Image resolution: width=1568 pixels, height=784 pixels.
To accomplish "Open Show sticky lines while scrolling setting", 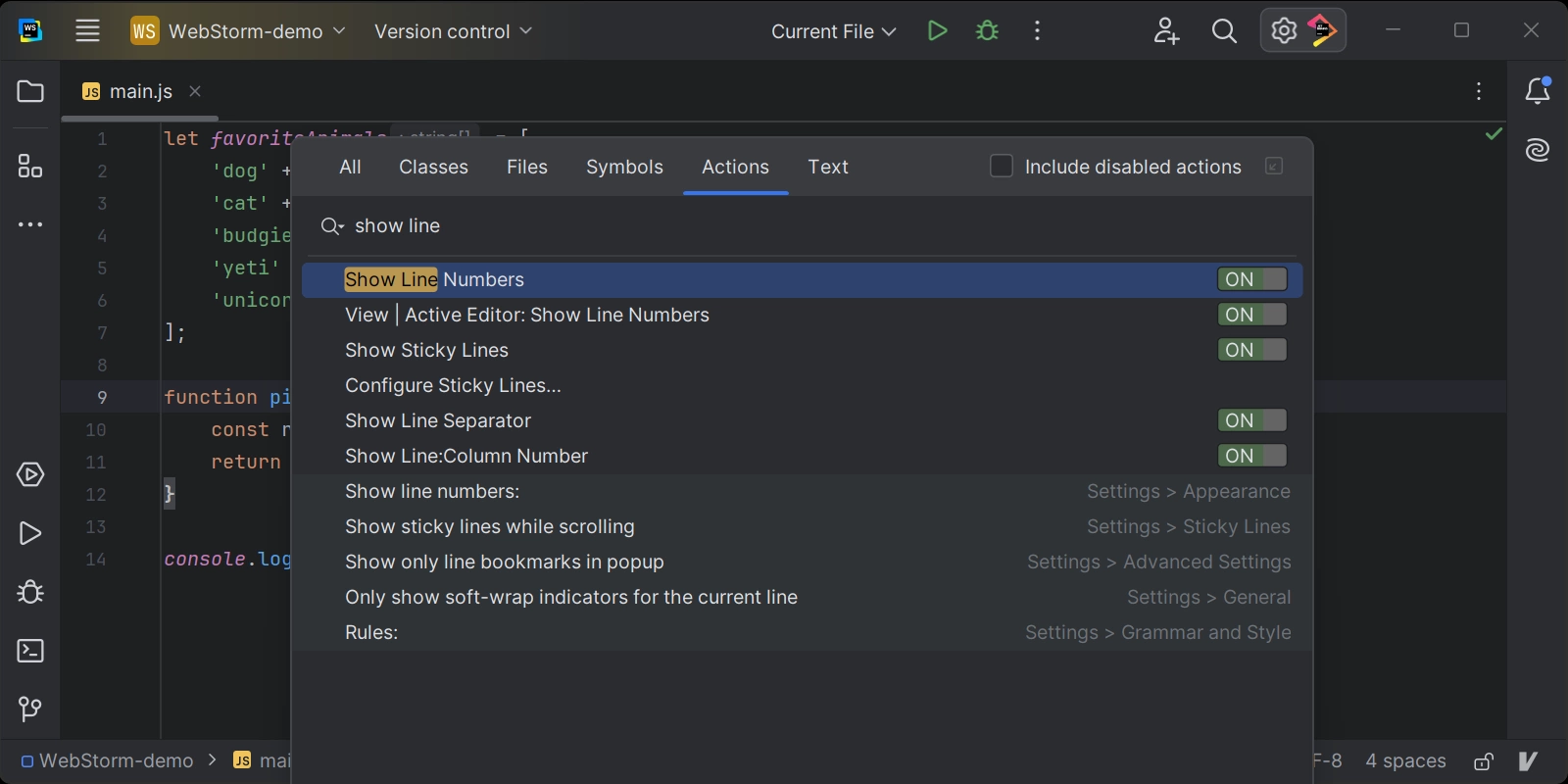I will pyautogui.click(x=803, y=526).
